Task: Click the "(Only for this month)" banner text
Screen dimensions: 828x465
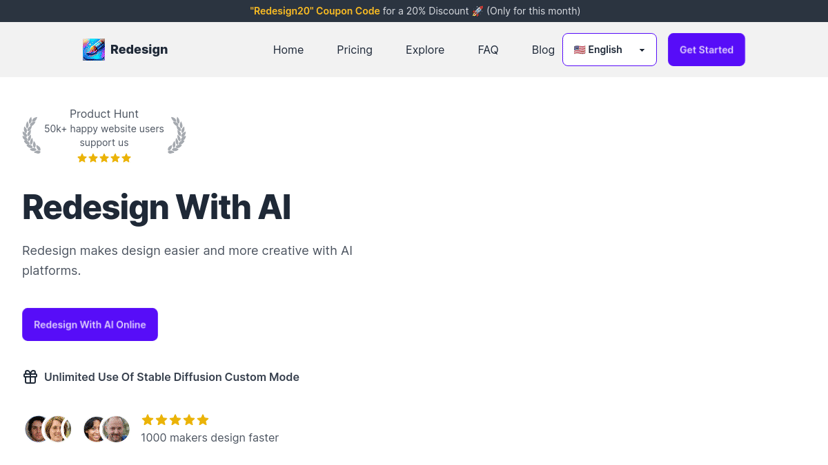Action: [533, 11]
